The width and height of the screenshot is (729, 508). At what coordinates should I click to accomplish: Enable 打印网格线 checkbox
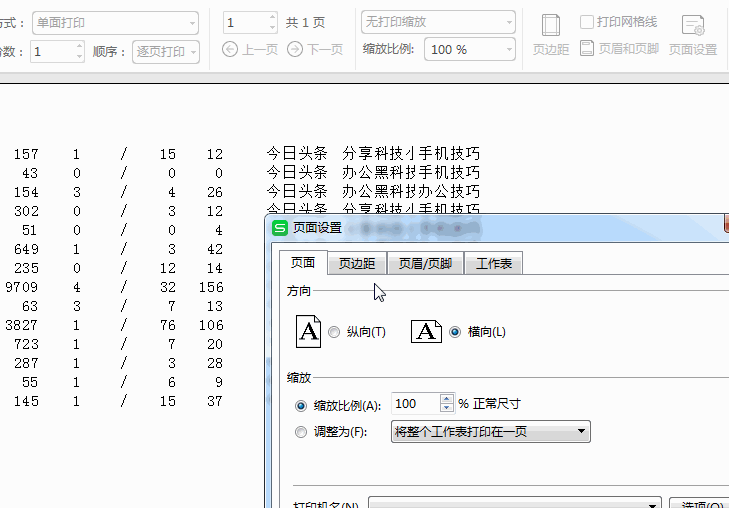coord(587,22)
